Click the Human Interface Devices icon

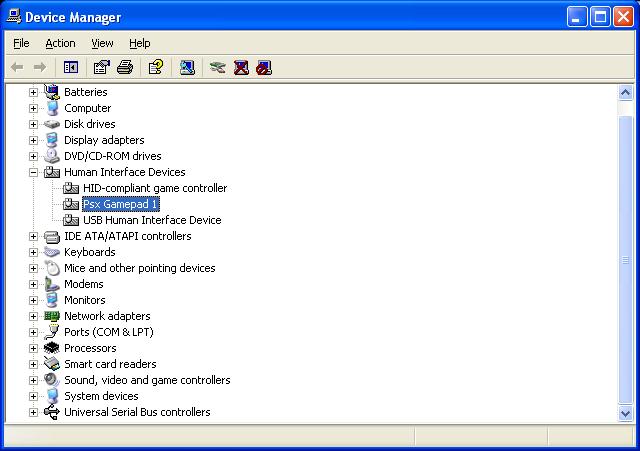52,172
